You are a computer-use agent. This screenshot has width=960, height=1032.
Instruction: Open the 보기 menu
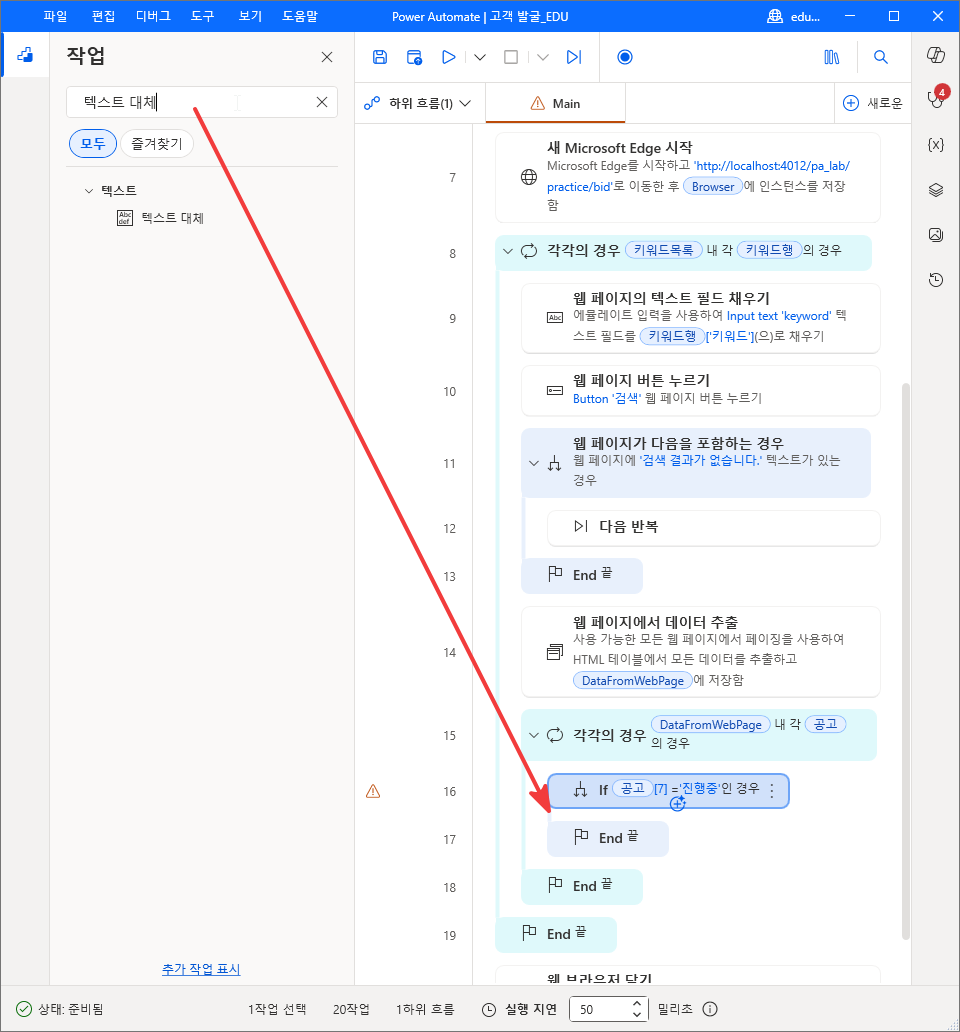coord(250,16)
